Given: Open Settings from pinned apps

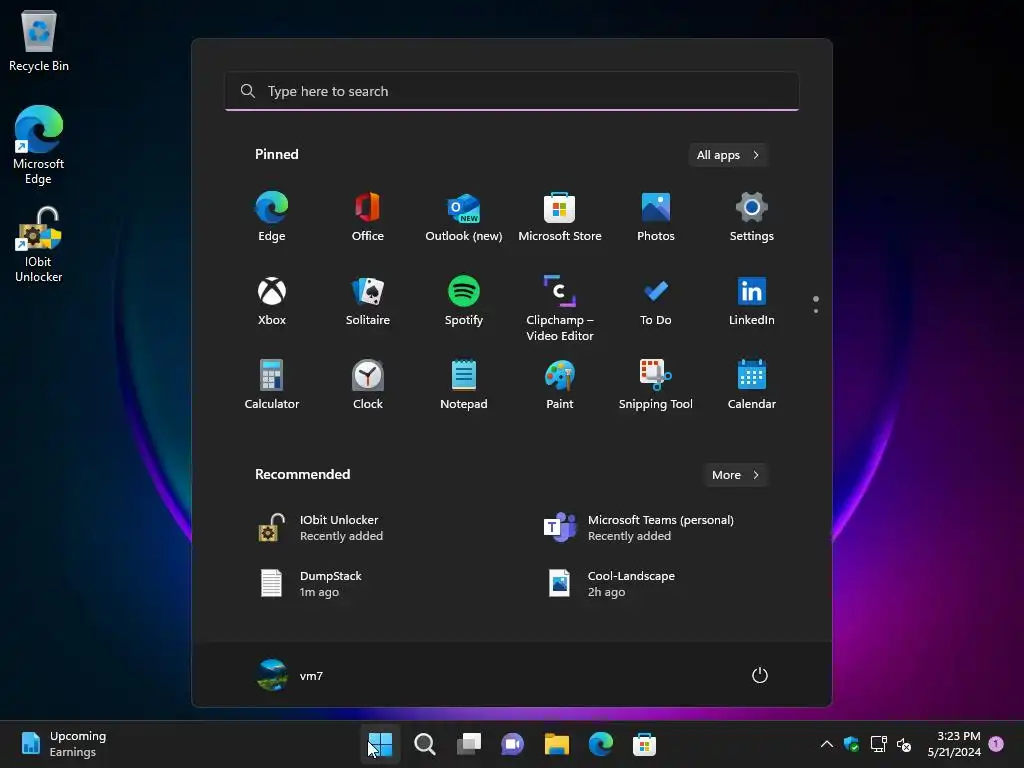Looking at the screenshot, I should tap(752, 217).
